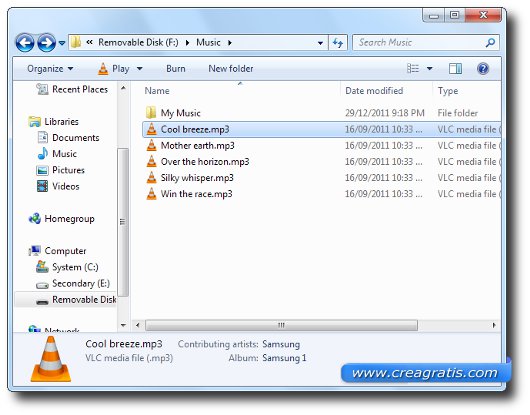Click VLC icon of Mother earth.mp3
This screenshot has width=530, height=415.
[x=151, y=145]
